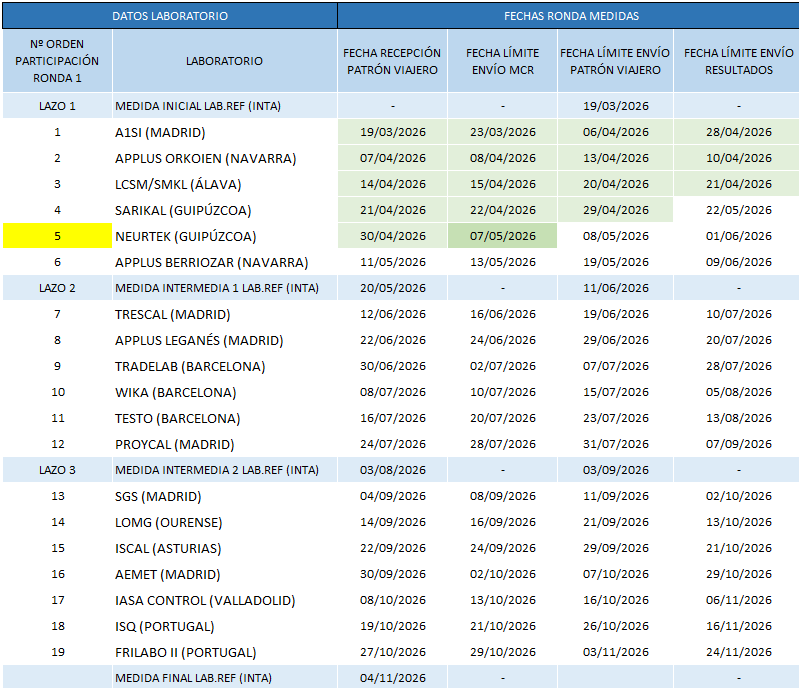Image resolution: width=799 pixels, height=688 pixels.
Task: Click MCR deadline 08/09/2026 for SGS
Action: tap(502, 496)
